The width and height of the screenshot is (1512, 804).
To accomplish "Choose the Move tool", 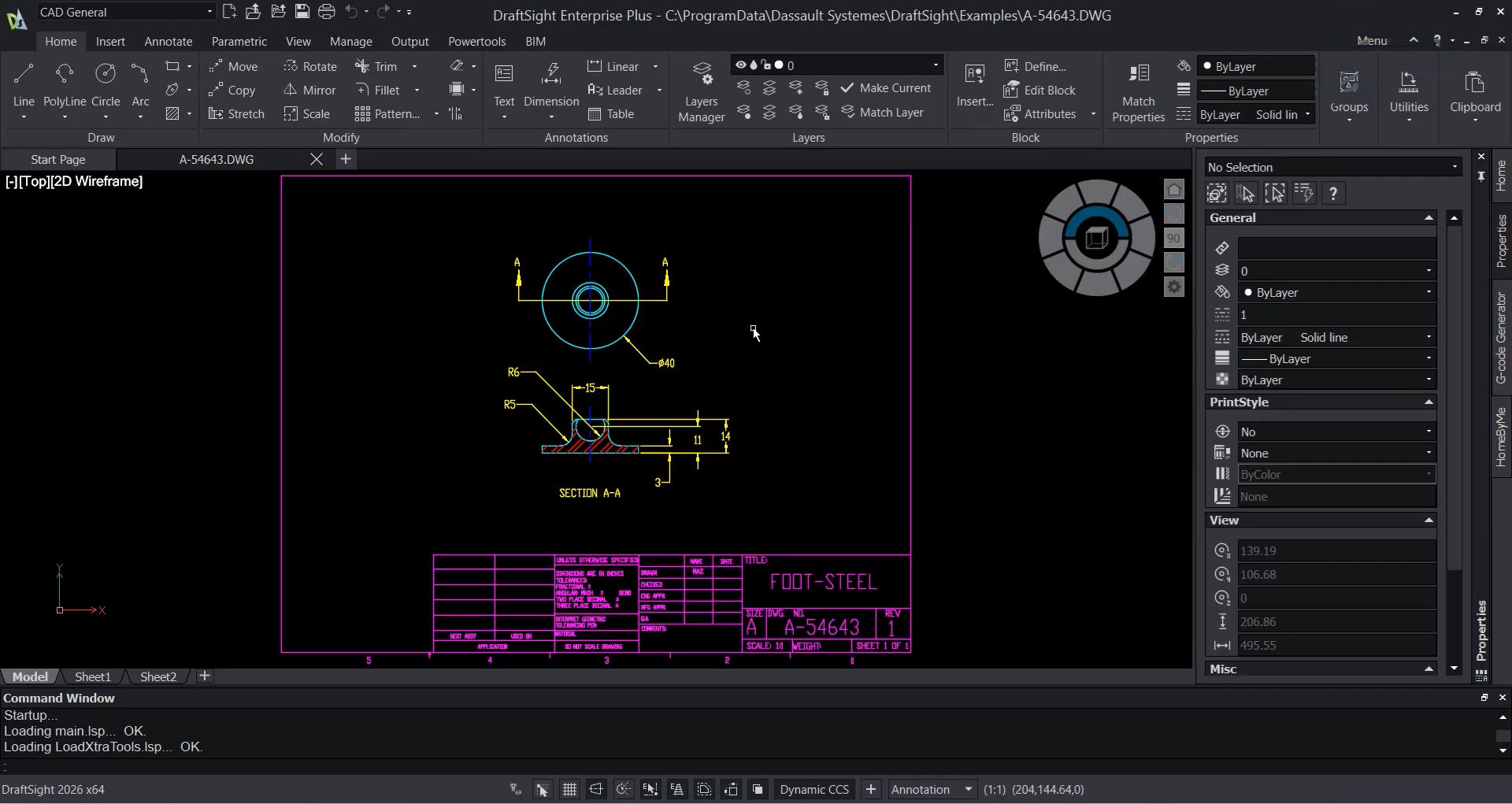I will click(233, 67).
